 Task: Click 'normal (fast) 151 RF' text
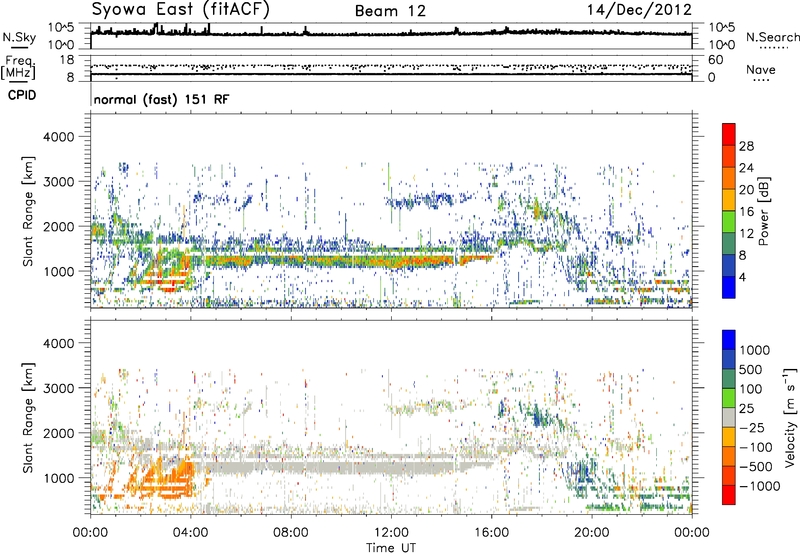point(162,99)
